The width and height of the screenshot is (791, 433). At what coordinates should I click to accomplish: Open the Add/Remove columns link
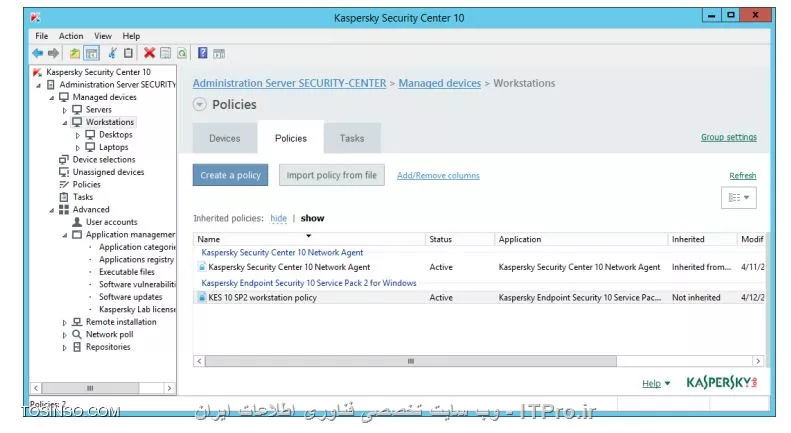click(438, 176)
